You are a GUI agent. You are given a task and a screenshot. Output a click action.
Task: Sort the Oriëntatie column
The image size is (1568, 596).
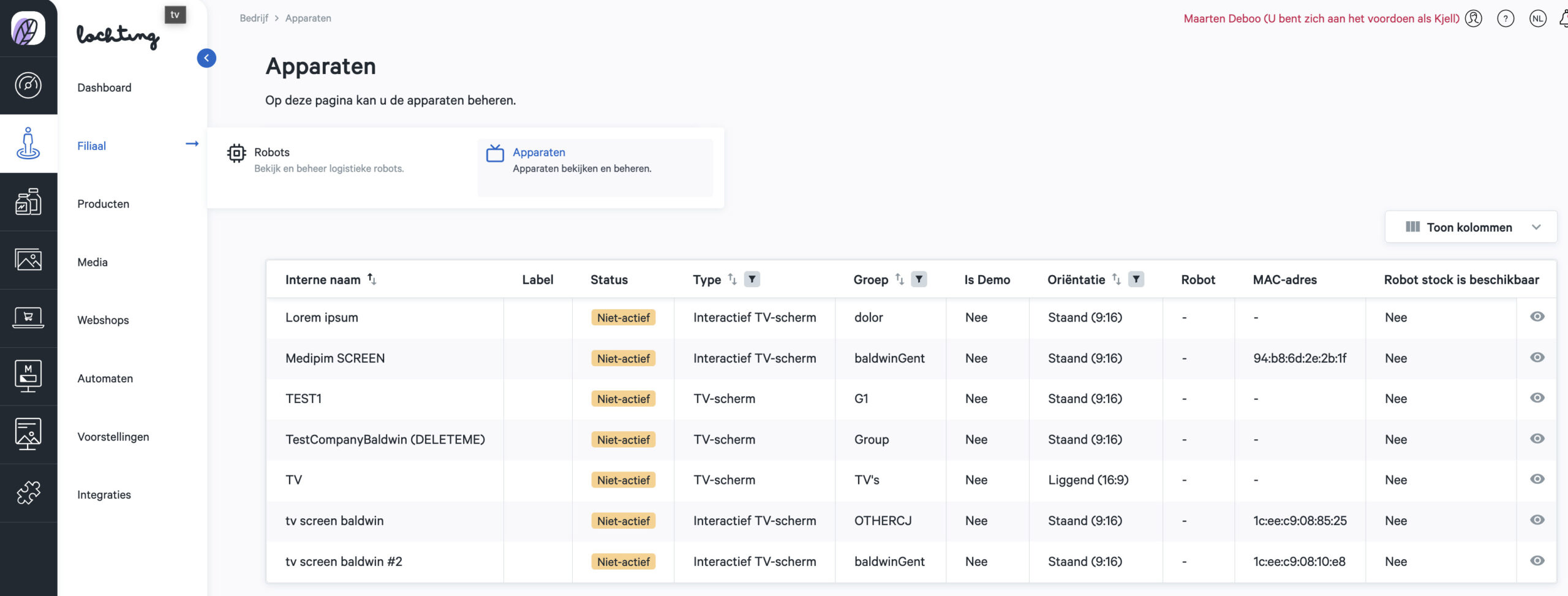[1116, 279]
